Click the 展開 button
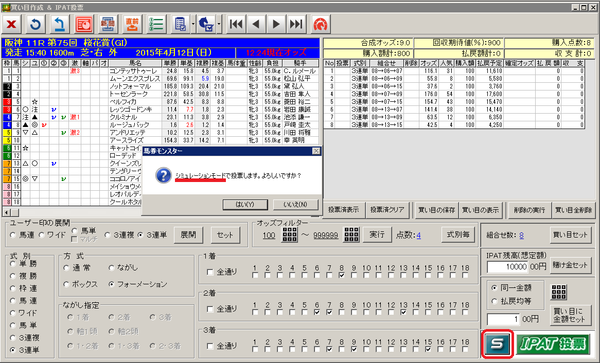600x363 pixels. [x=188, y=234]
